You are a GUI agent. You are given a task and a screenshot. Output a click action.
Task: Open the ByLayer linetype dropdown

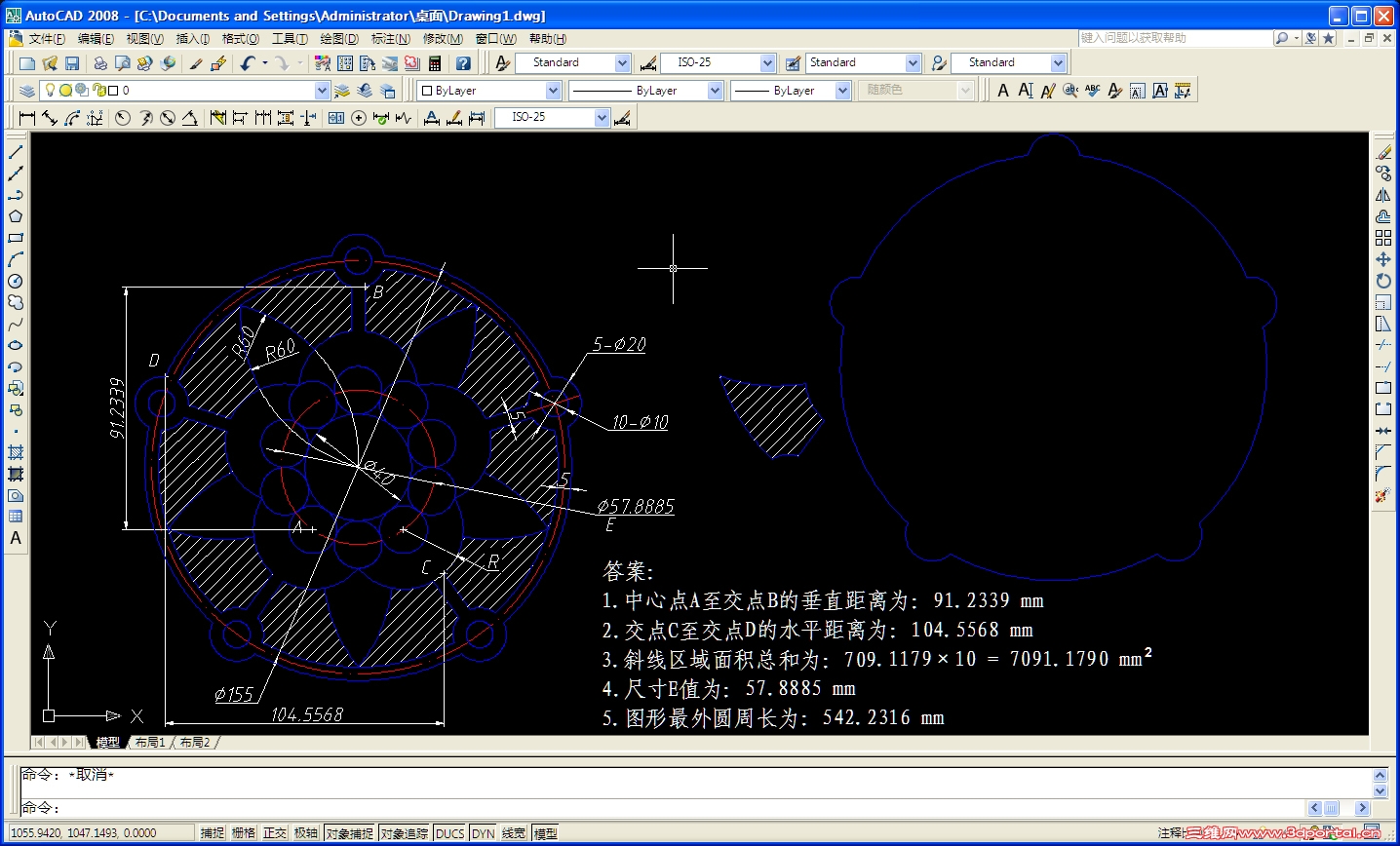coord(715,91)
